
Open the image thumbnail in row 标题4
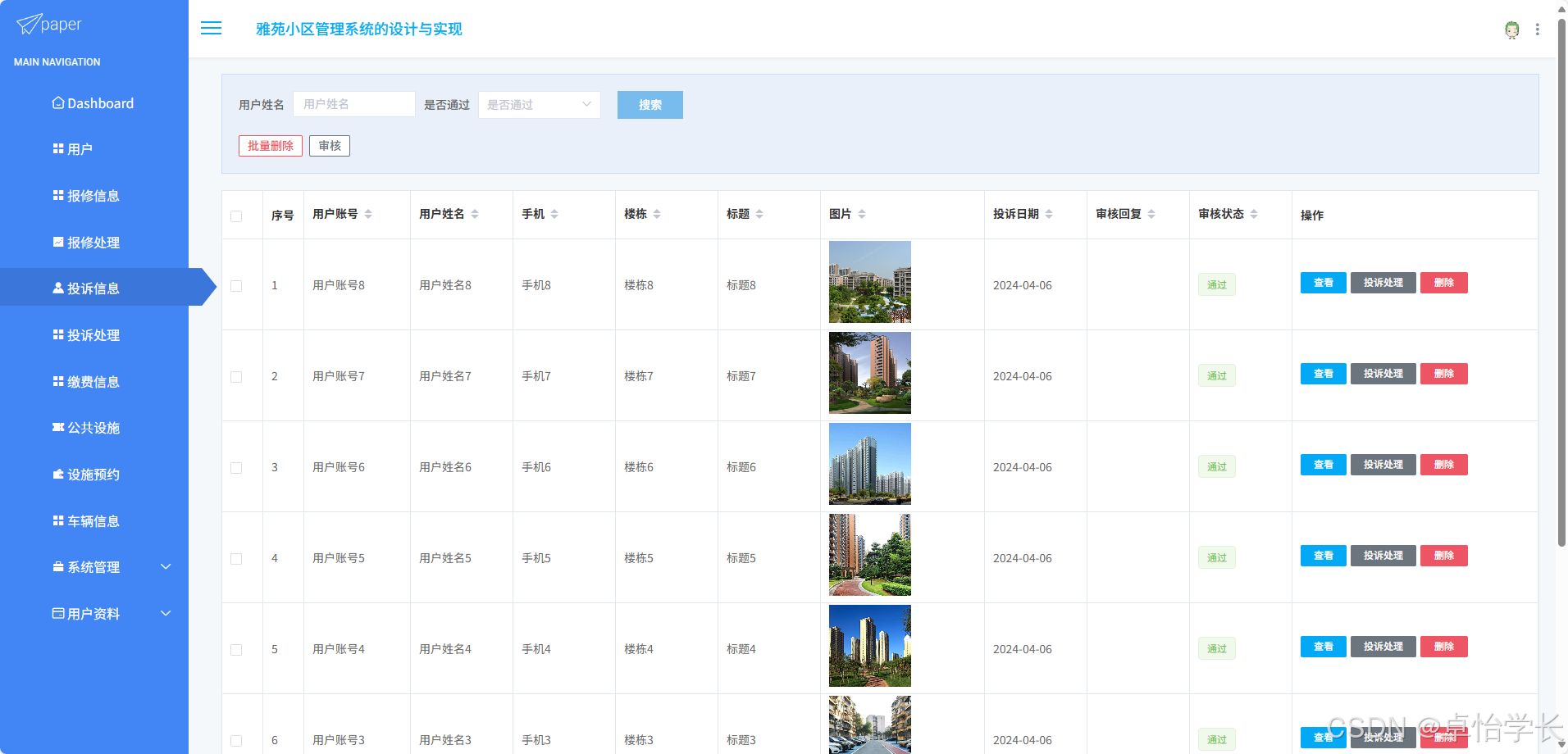tap(870, 646)
